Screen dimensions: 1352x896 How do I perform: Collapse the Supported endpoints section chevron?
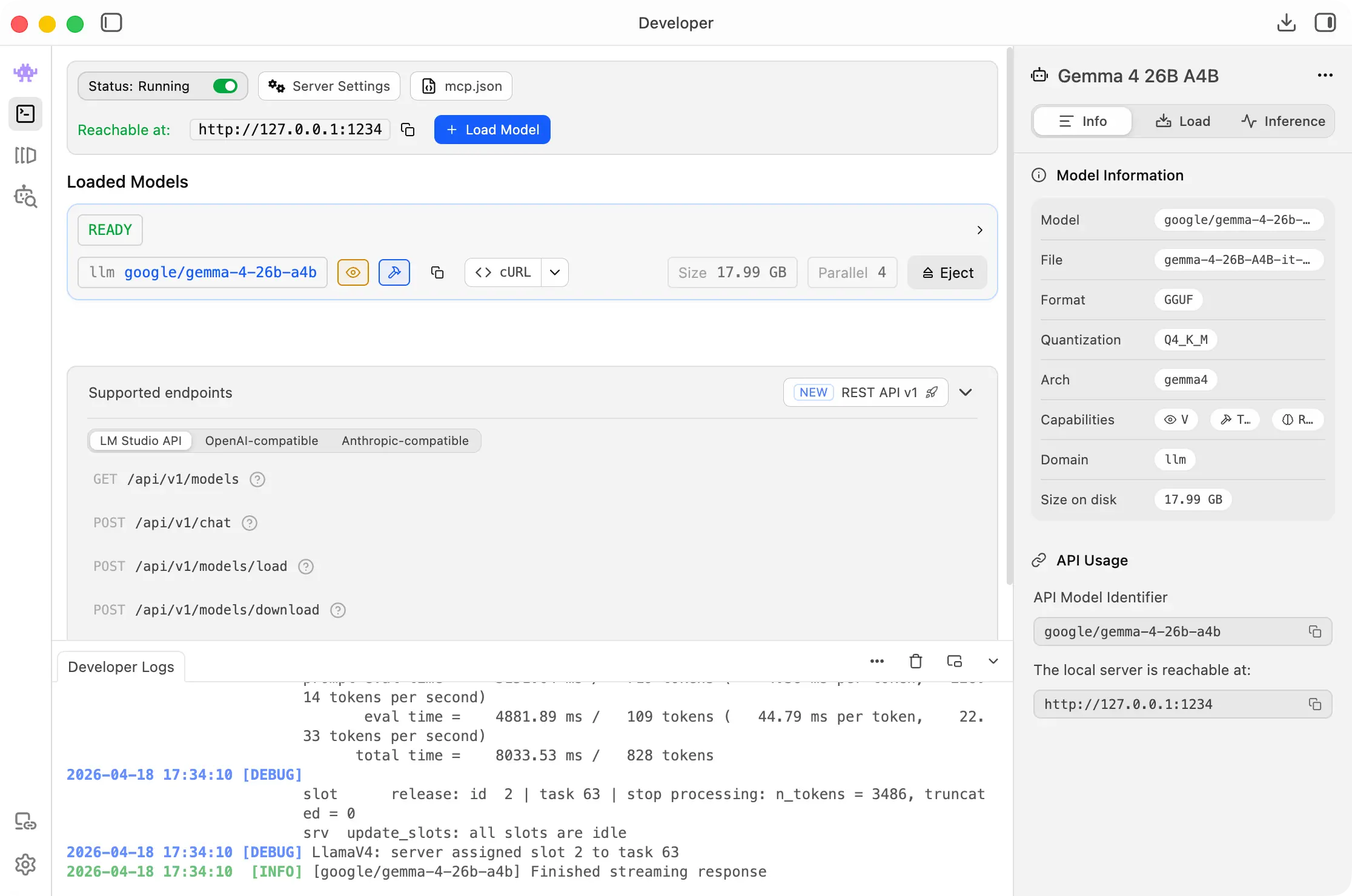(966, 392)
